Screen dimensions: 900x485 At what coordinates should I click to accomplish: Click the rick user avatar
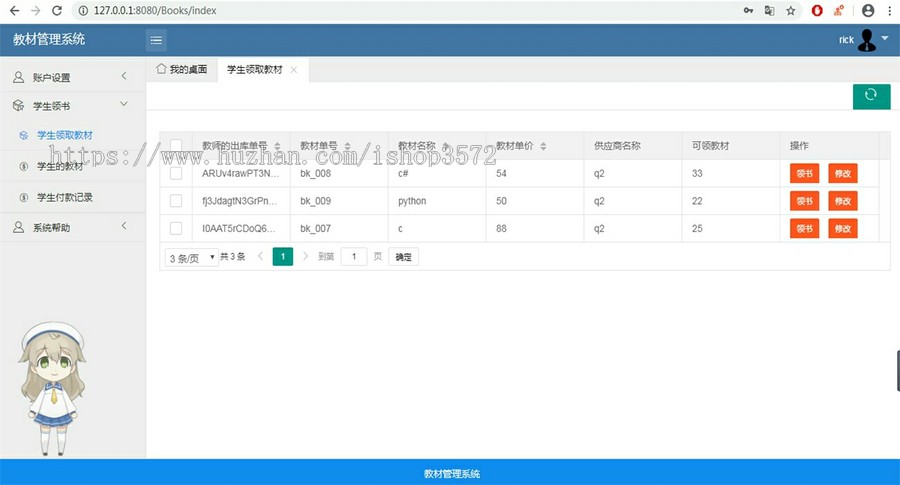pos(867,40)
